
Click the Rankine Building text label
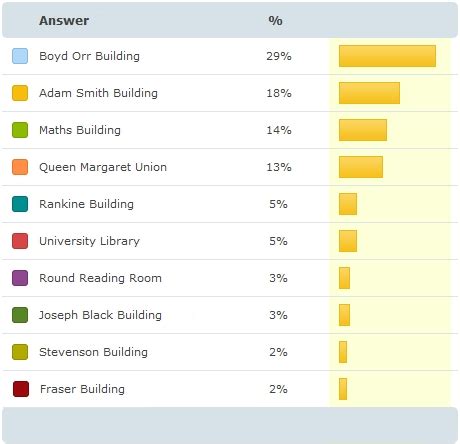pyautogui.click(x=86, y=204)
